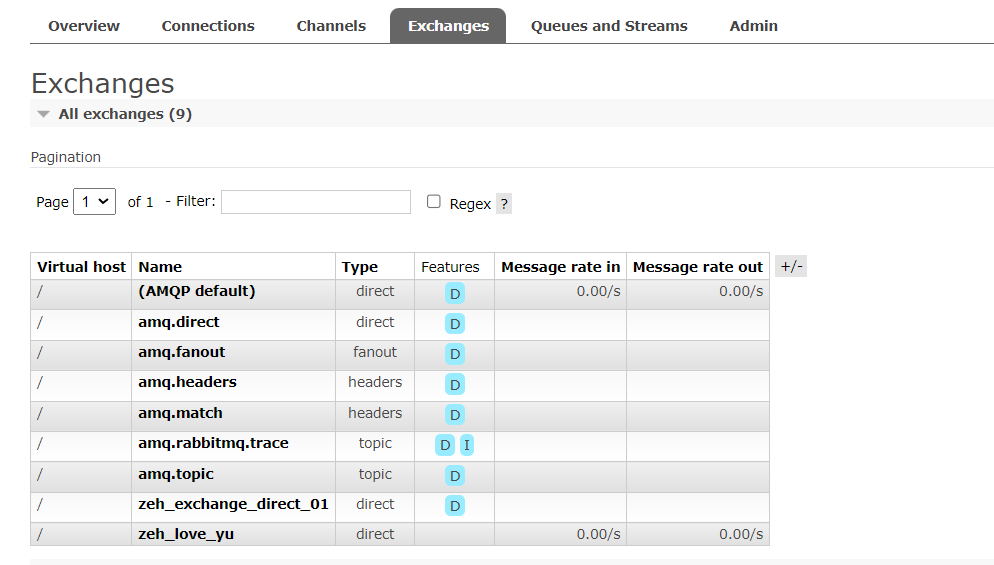Open the amq.headers exchange link
The width and height of the screenshot is (994, 565).
[187, 382]
